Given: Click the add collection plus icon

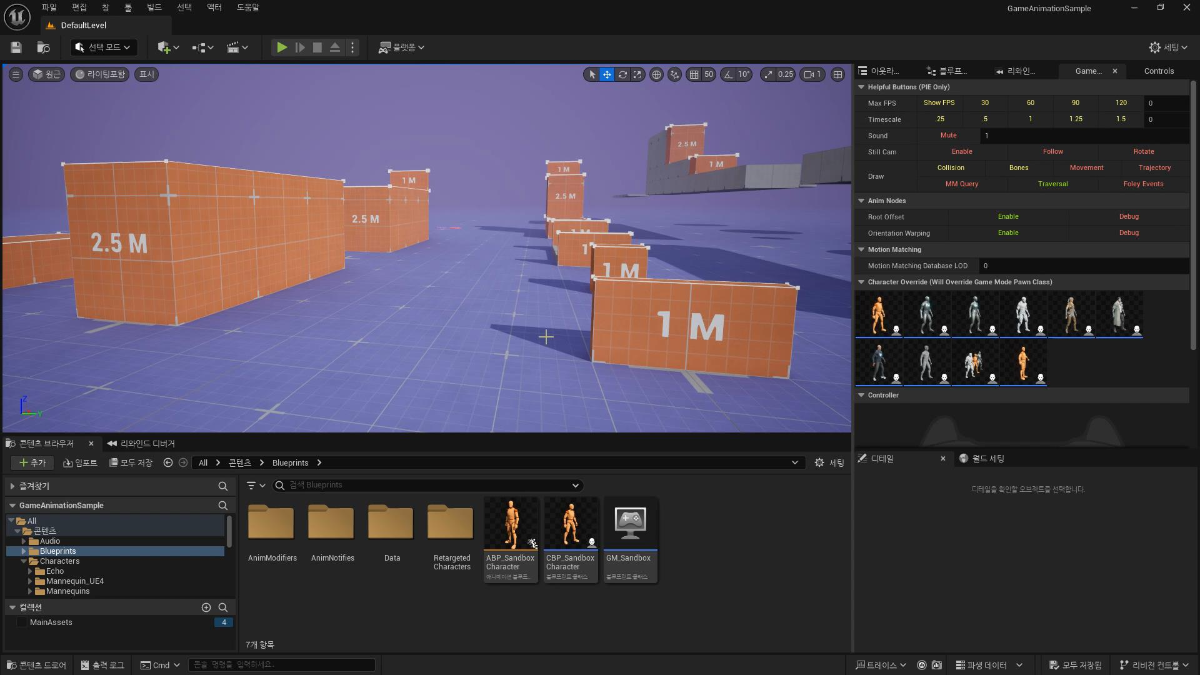Looking at the screenshot, I should [206, 607].
